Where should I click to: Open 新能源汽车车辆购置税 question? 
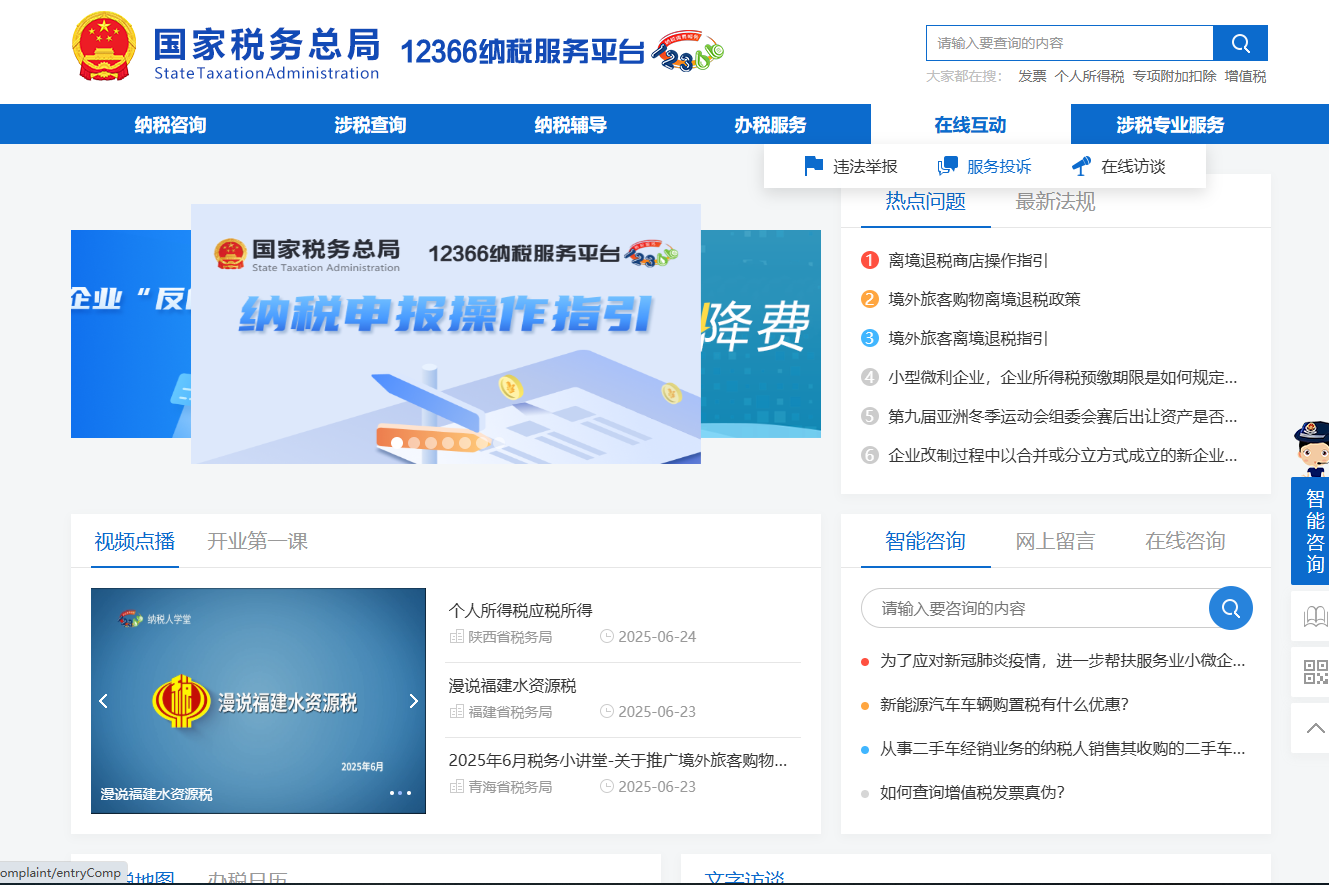pyautogui.click(x=1004, y=704)
